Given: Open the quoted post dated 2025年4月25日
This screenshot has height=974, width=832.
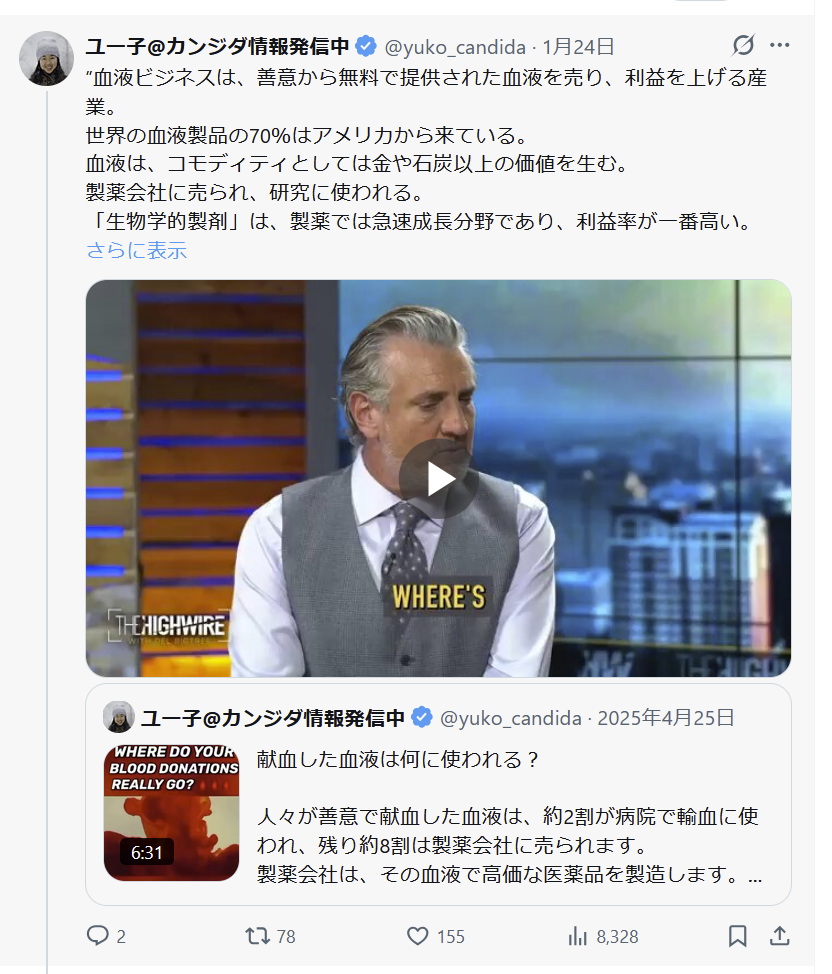Looking at the screenshot, I should 665,717.
